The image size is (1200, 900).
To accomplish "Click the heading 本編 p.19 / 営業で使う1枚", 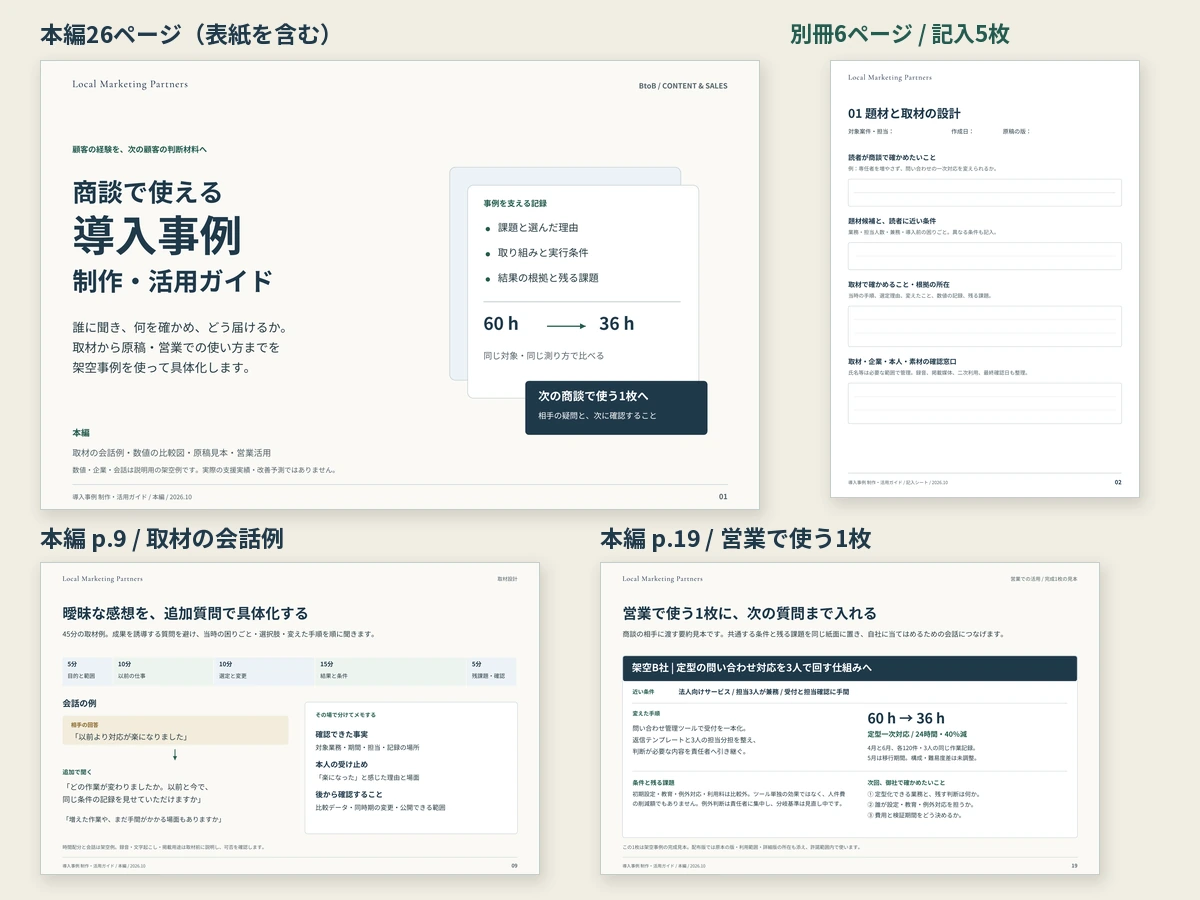I will coord(736,538).
